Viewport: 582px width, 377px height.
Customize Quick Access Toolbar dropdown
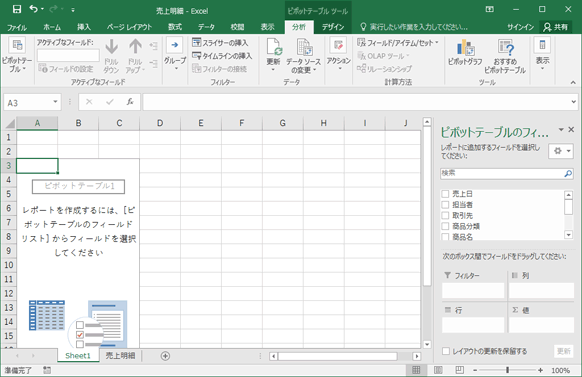pos(73,10)
